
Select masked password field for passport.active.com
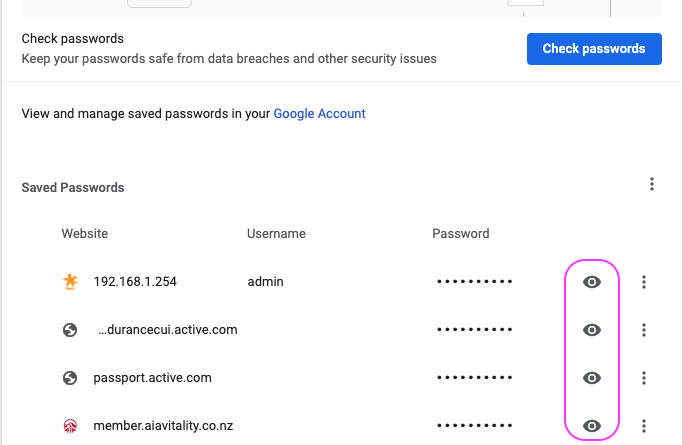coord(475,378)
